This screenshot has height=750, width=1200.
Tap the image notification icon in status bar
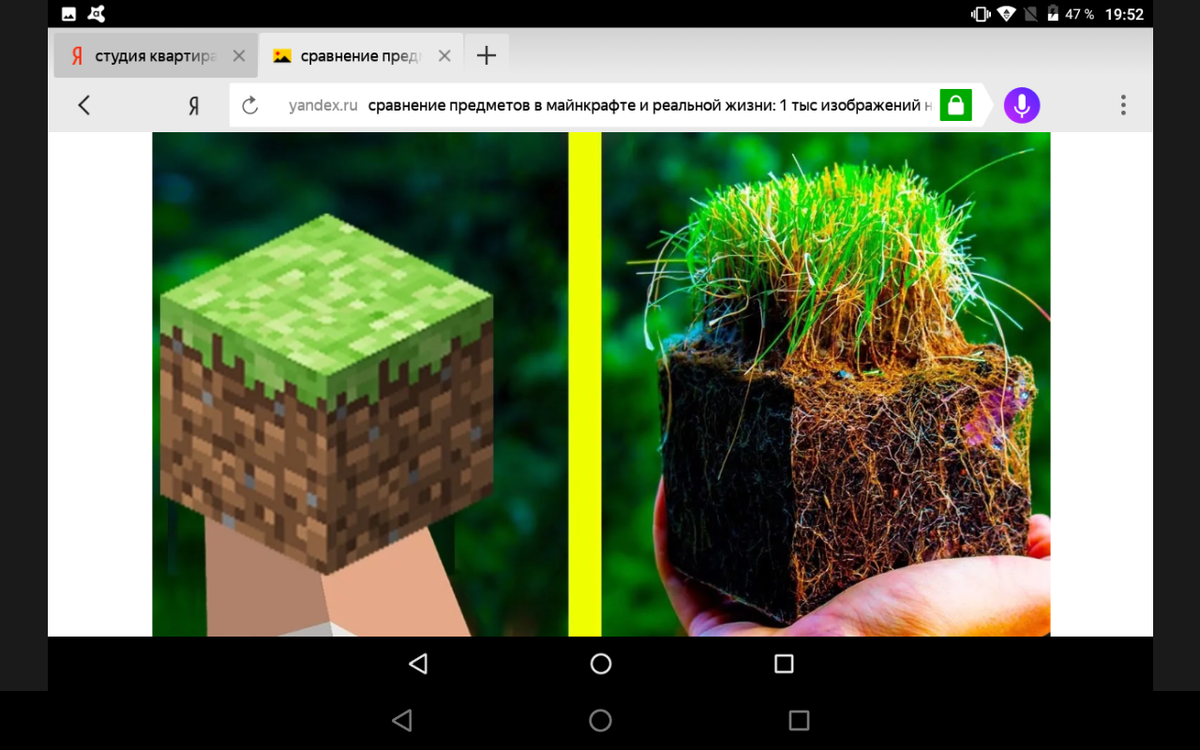(x=68, y=14)
